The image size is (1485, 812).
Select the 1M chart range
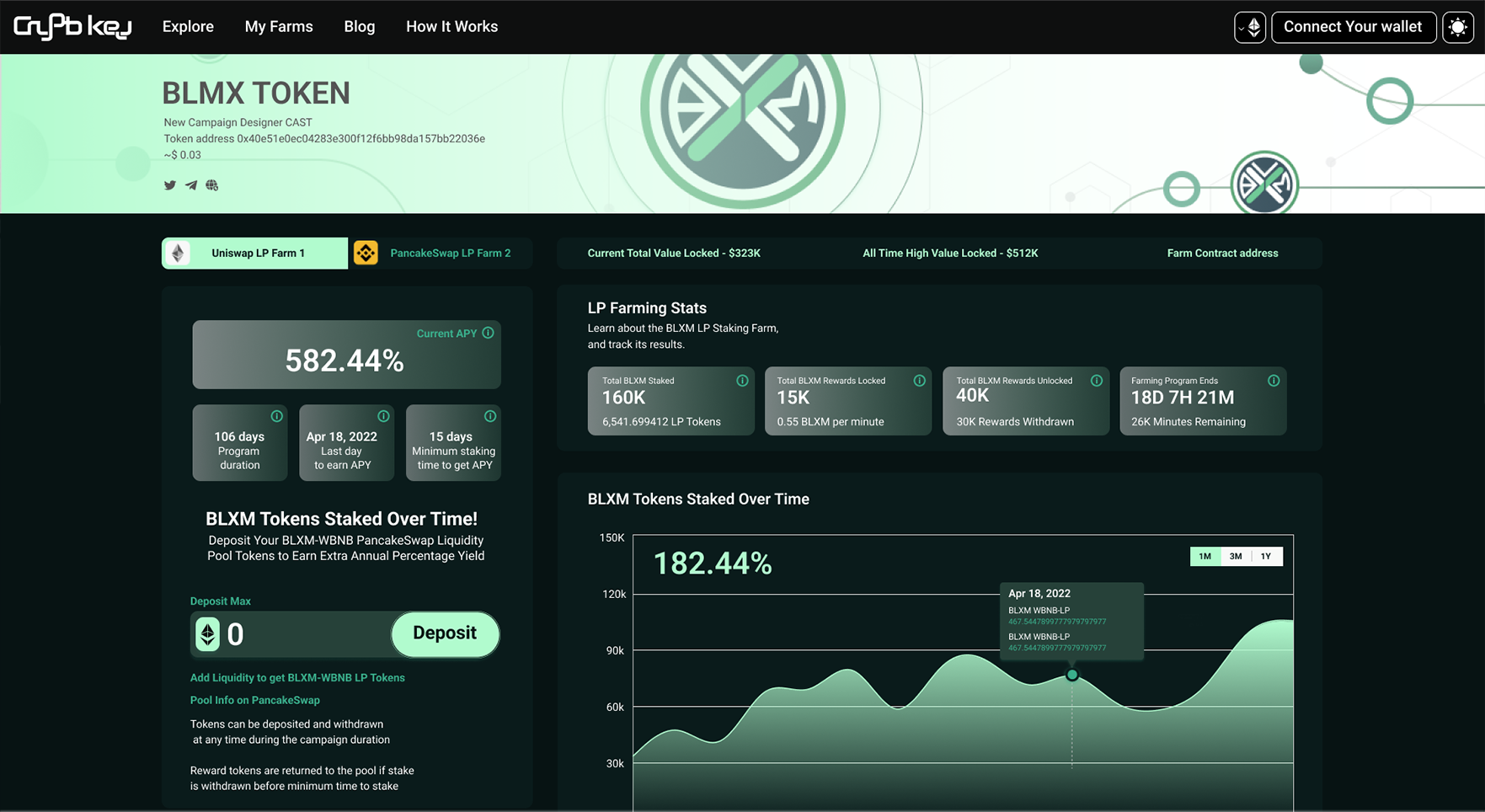pos(1205,556)
